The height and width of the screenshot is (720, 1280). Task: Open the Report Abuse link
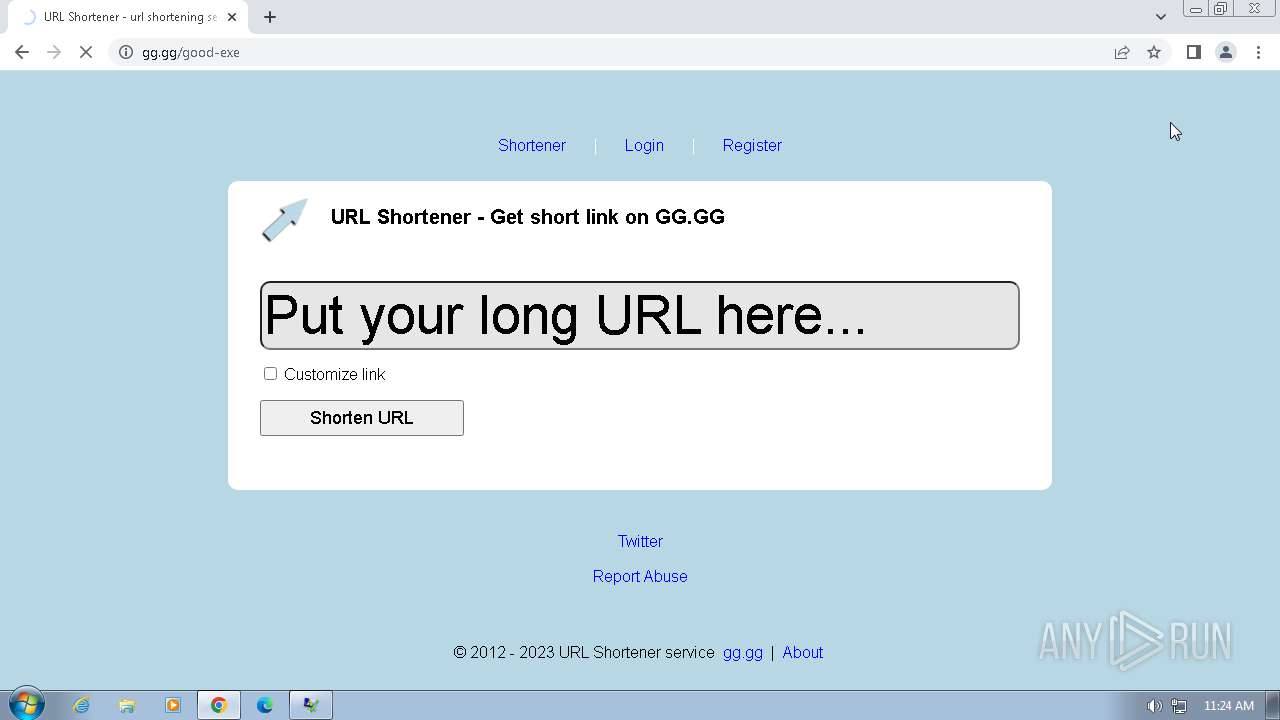pos(640,576)
